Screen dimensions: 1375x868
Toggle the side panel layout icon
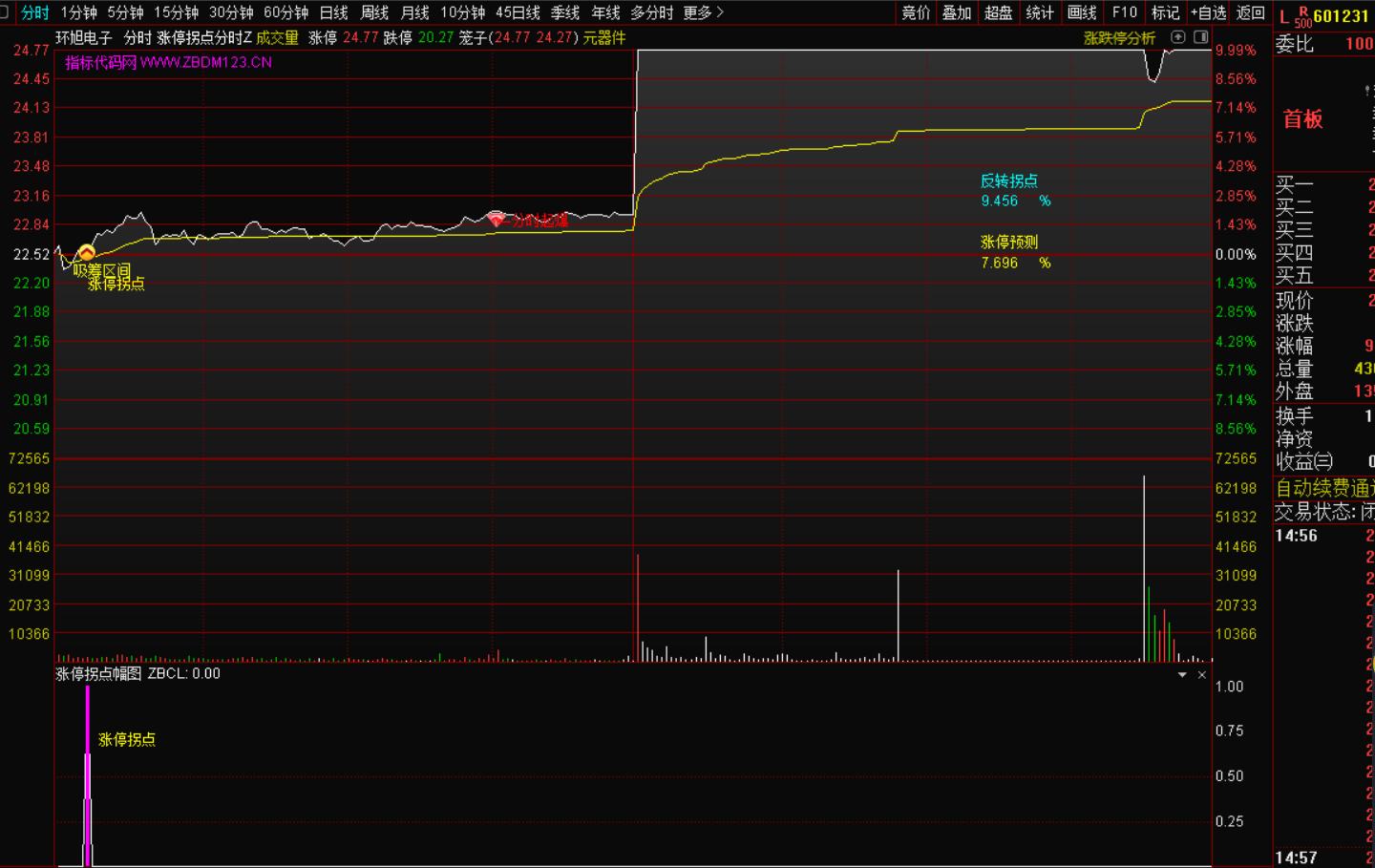[x=1201, y=37]
